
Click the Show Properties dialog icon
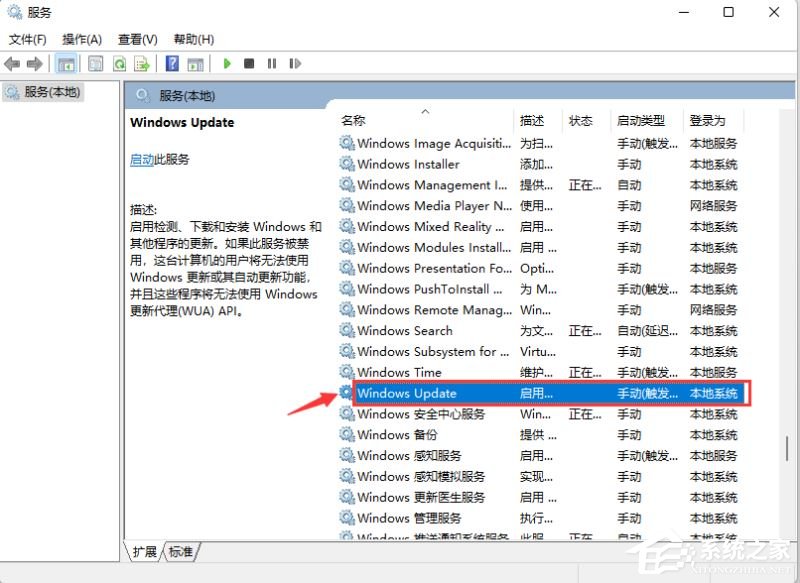click(94, 63)
